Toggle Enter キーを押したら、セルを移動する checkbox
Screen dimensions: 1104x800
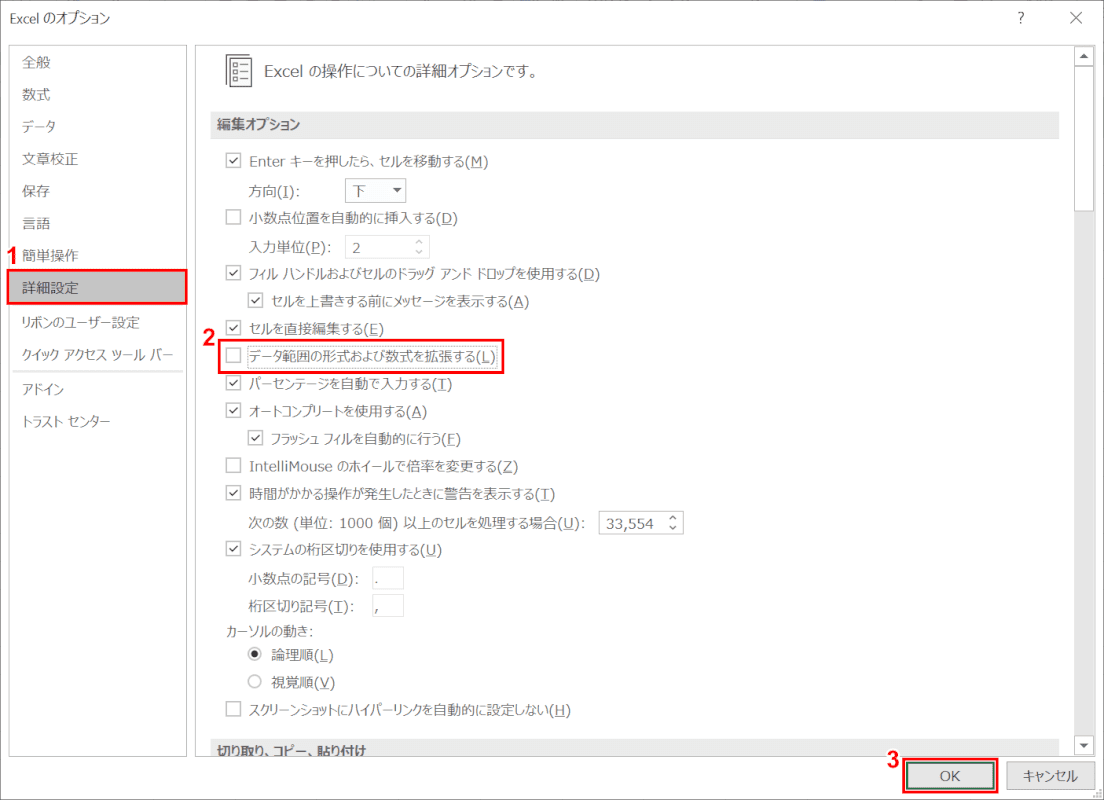[x=233, y=161]
